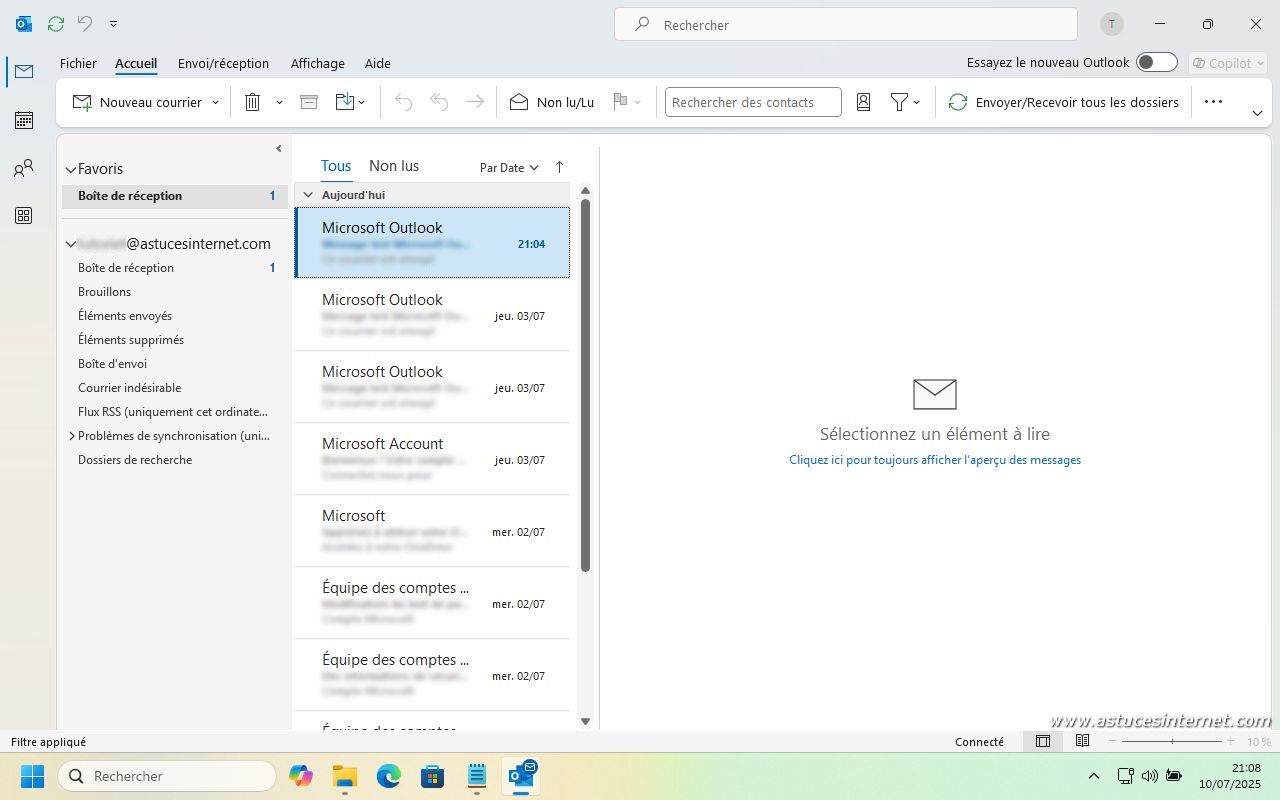
Task: Open the Address Book icon
Action: [864, 102]
